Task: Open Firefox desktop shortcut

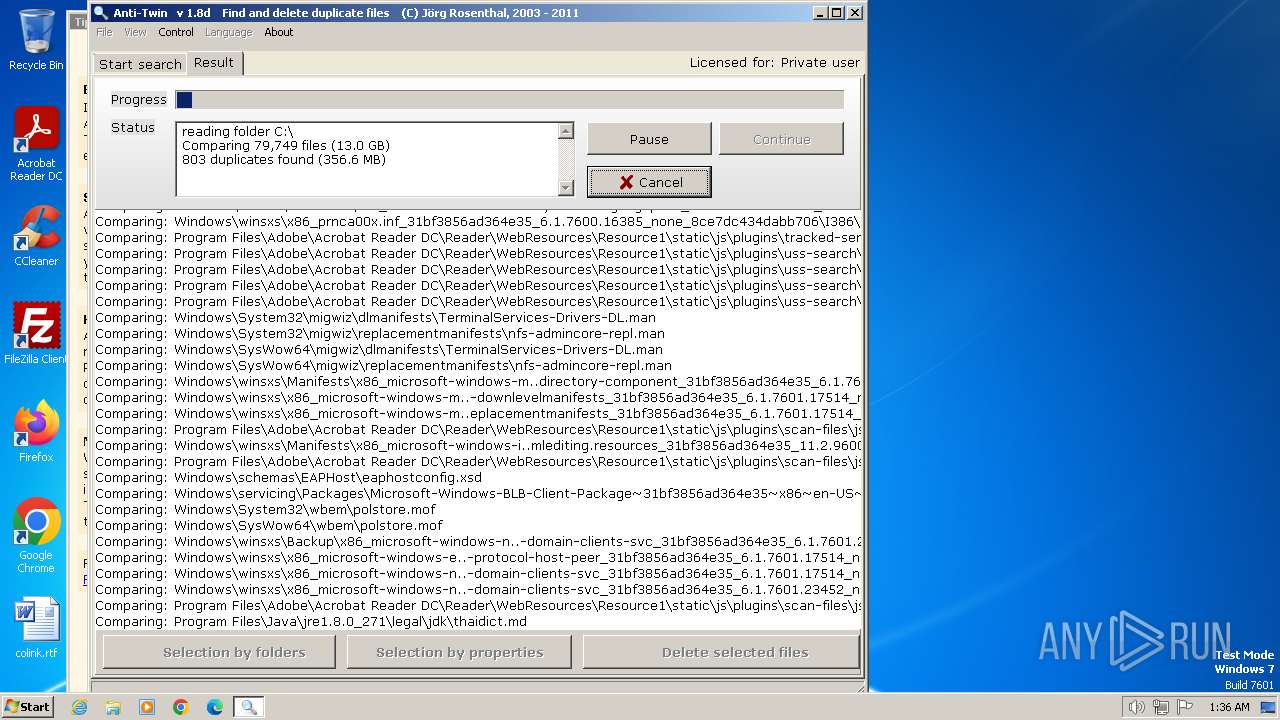Action: 36,432
